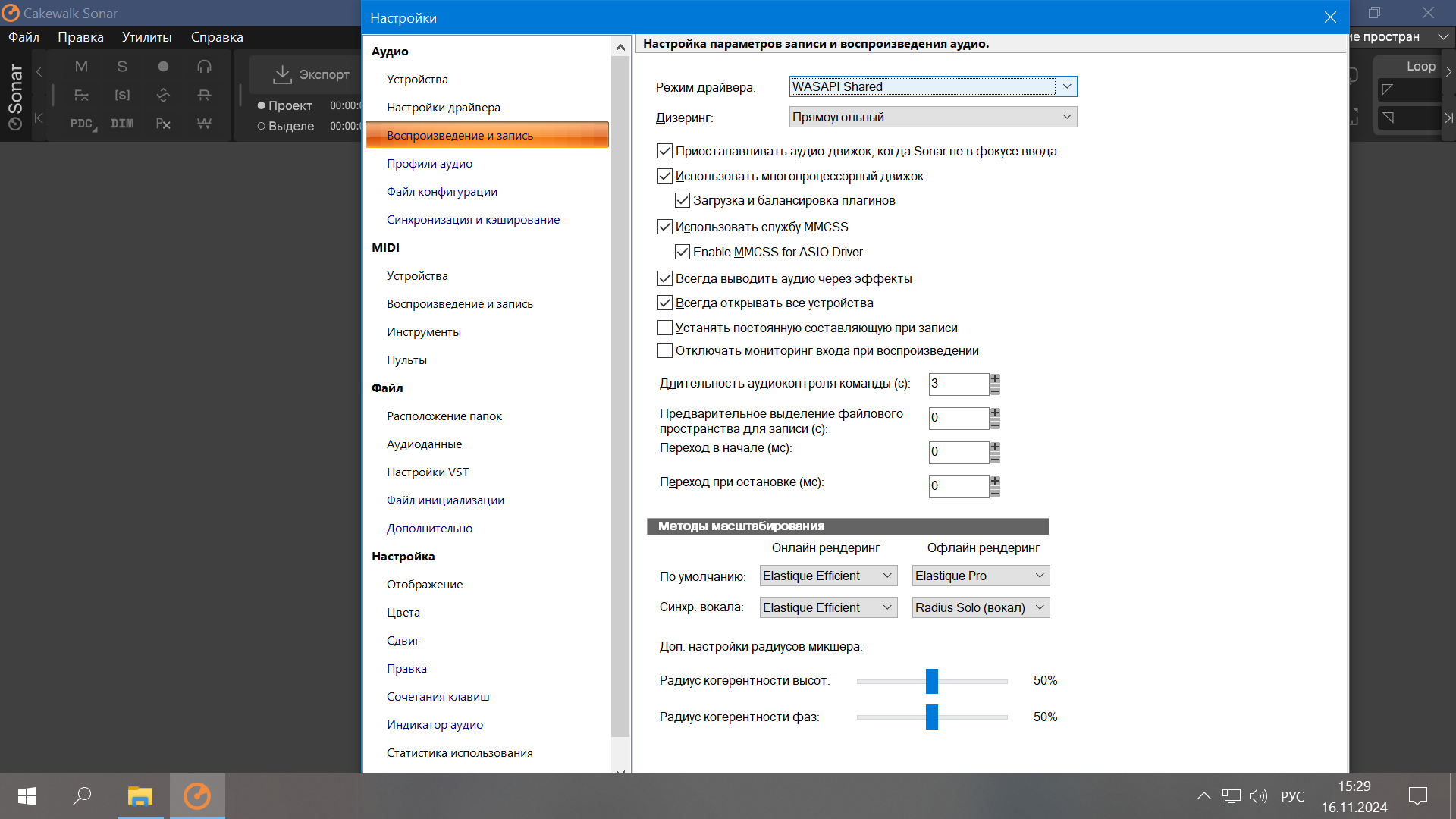Toggle 'Использовать службу MMCSS' checkbox
The height and width of the screenshot is (819, 1456).
(x=665, y=227)
